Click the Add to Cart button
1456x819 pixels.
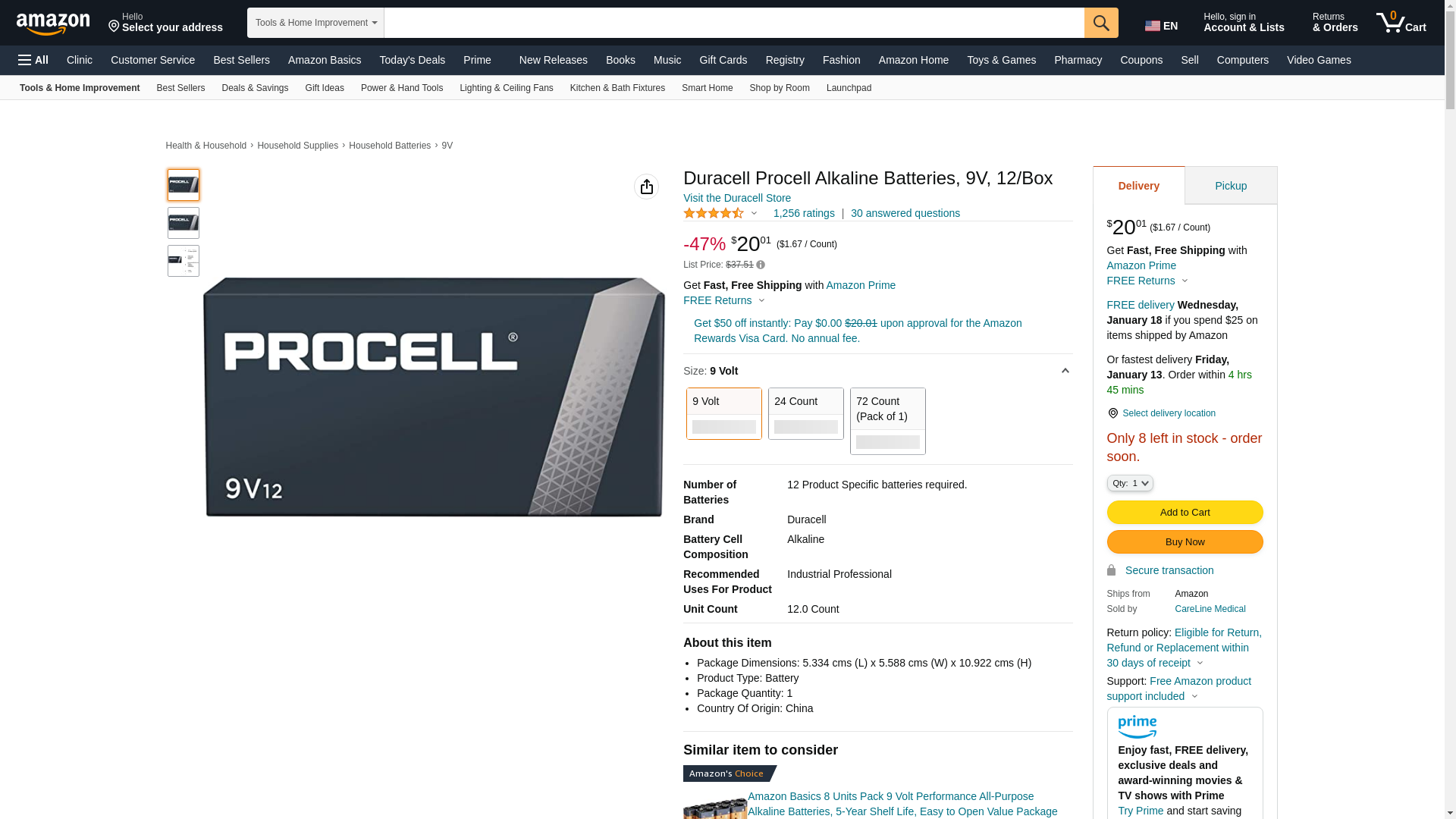click(x=1185, y=513)
